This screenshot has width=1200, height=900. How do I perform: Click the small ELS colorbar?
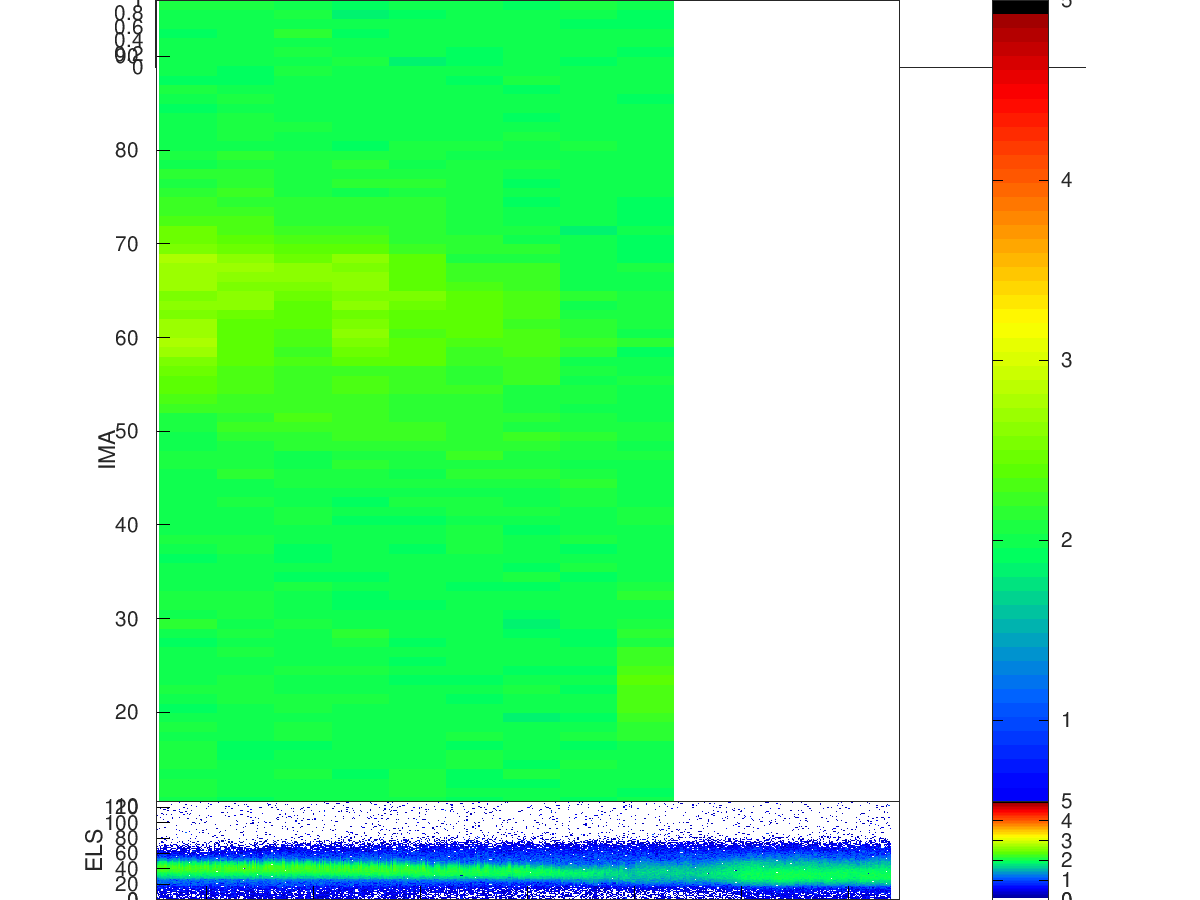[x=1020, y=850]
